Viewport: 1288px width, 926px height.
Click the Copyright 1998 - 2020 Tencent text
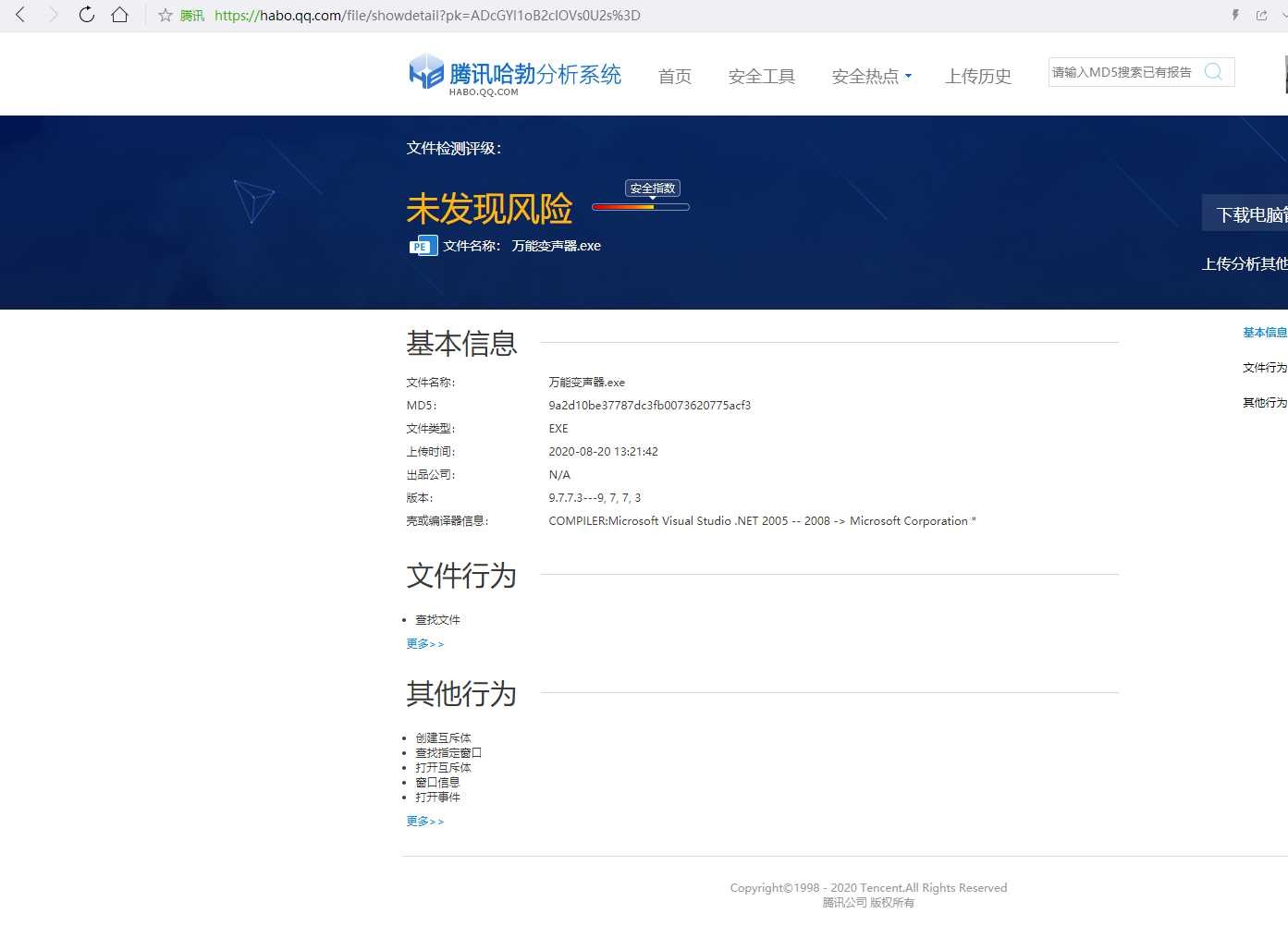pyautogui.click(x=868, y=888)
